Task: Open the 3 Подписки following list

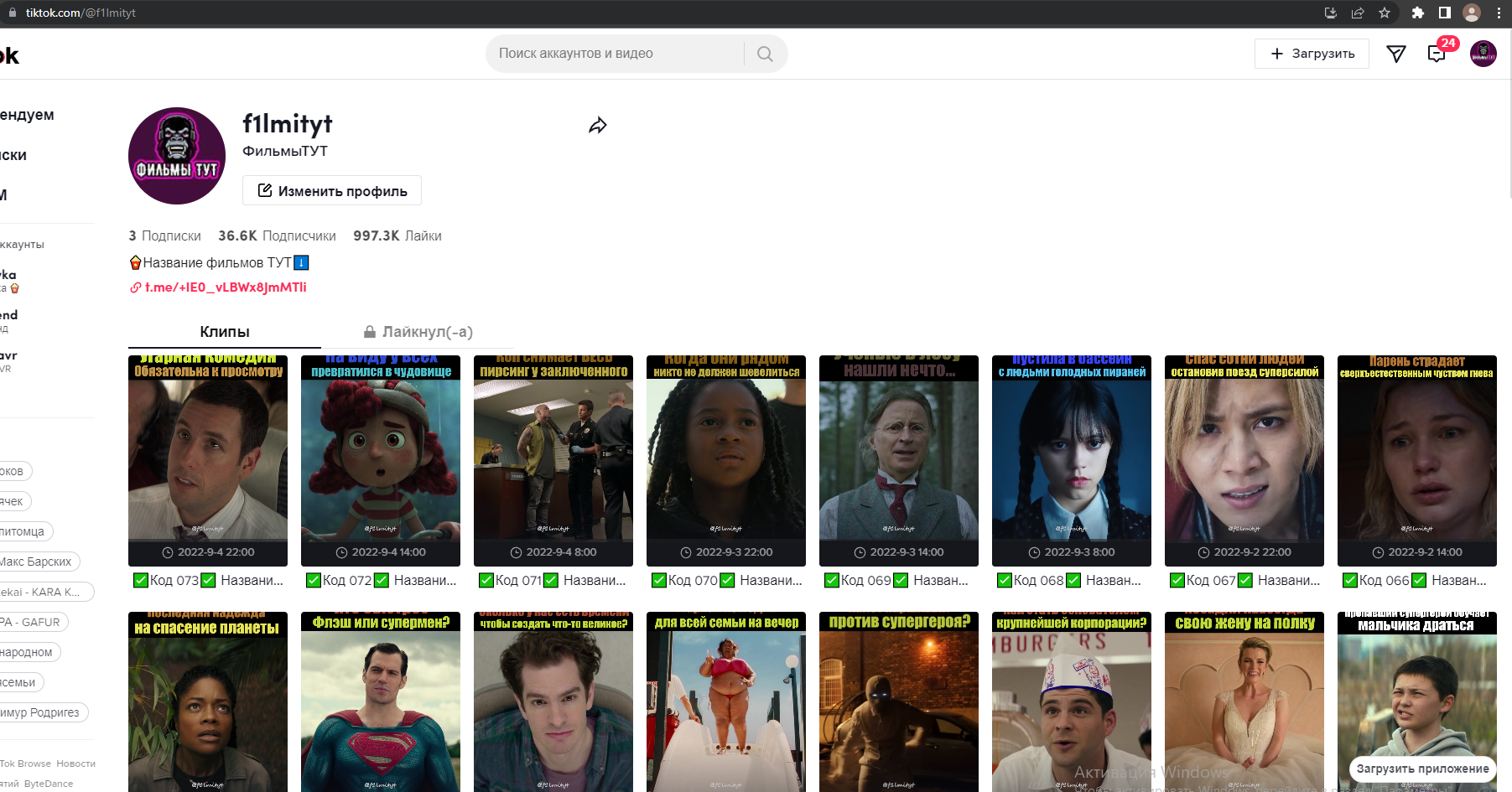Action: click(164, 236)
